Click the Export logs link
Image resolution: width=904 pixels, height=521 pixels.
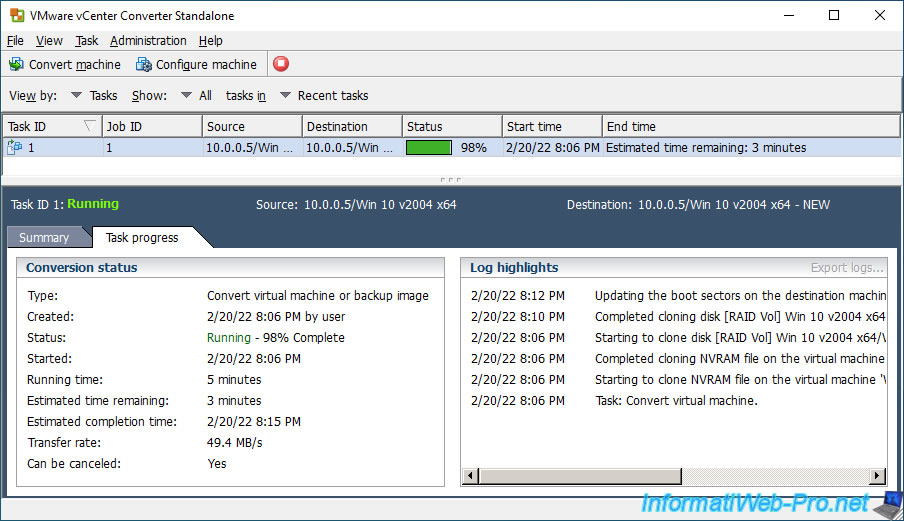pos(847,267)
